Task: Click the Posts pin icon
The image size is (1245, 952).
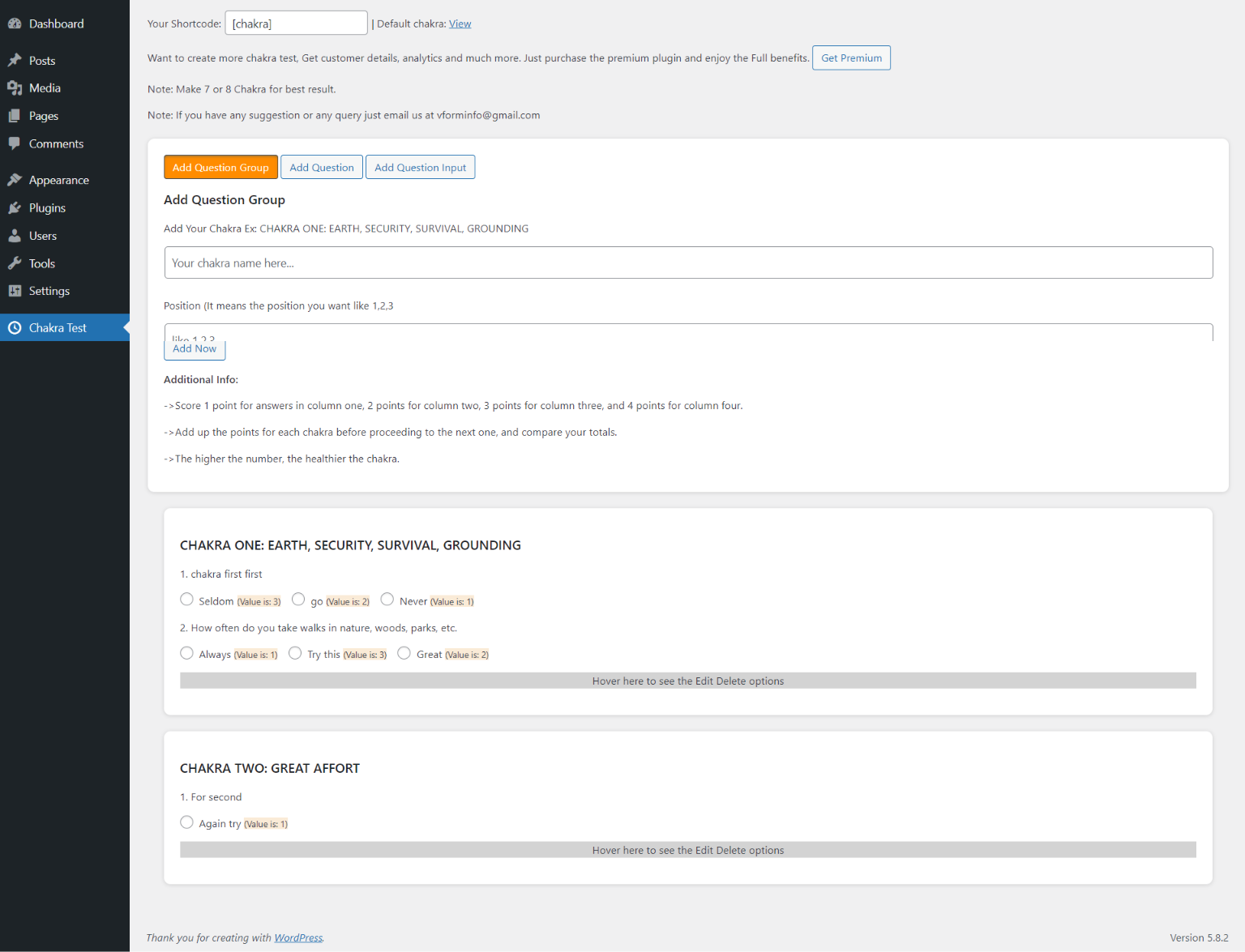Action: [15, 60]
